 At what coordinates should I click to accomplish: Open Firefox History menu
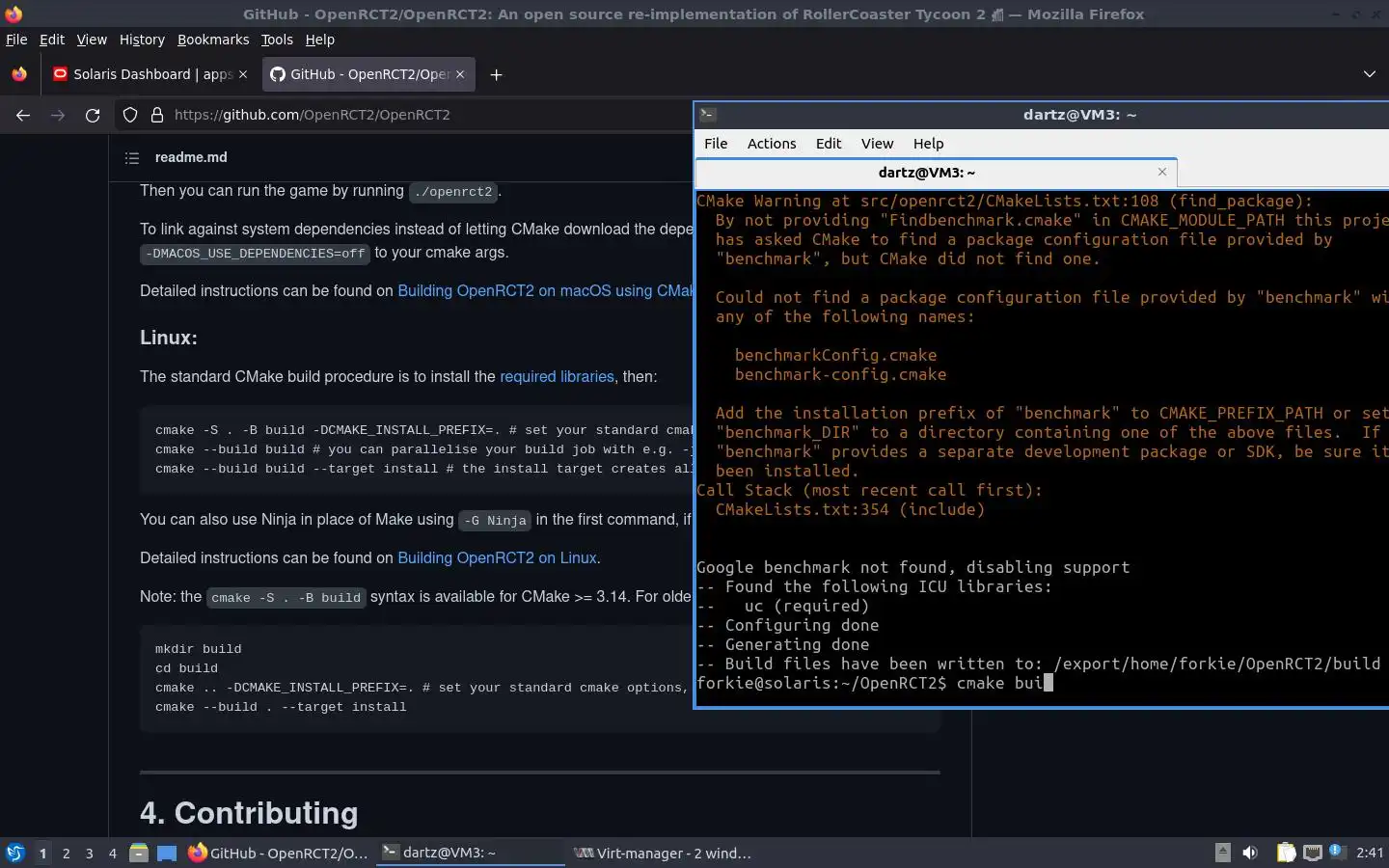tap(142, 40)
